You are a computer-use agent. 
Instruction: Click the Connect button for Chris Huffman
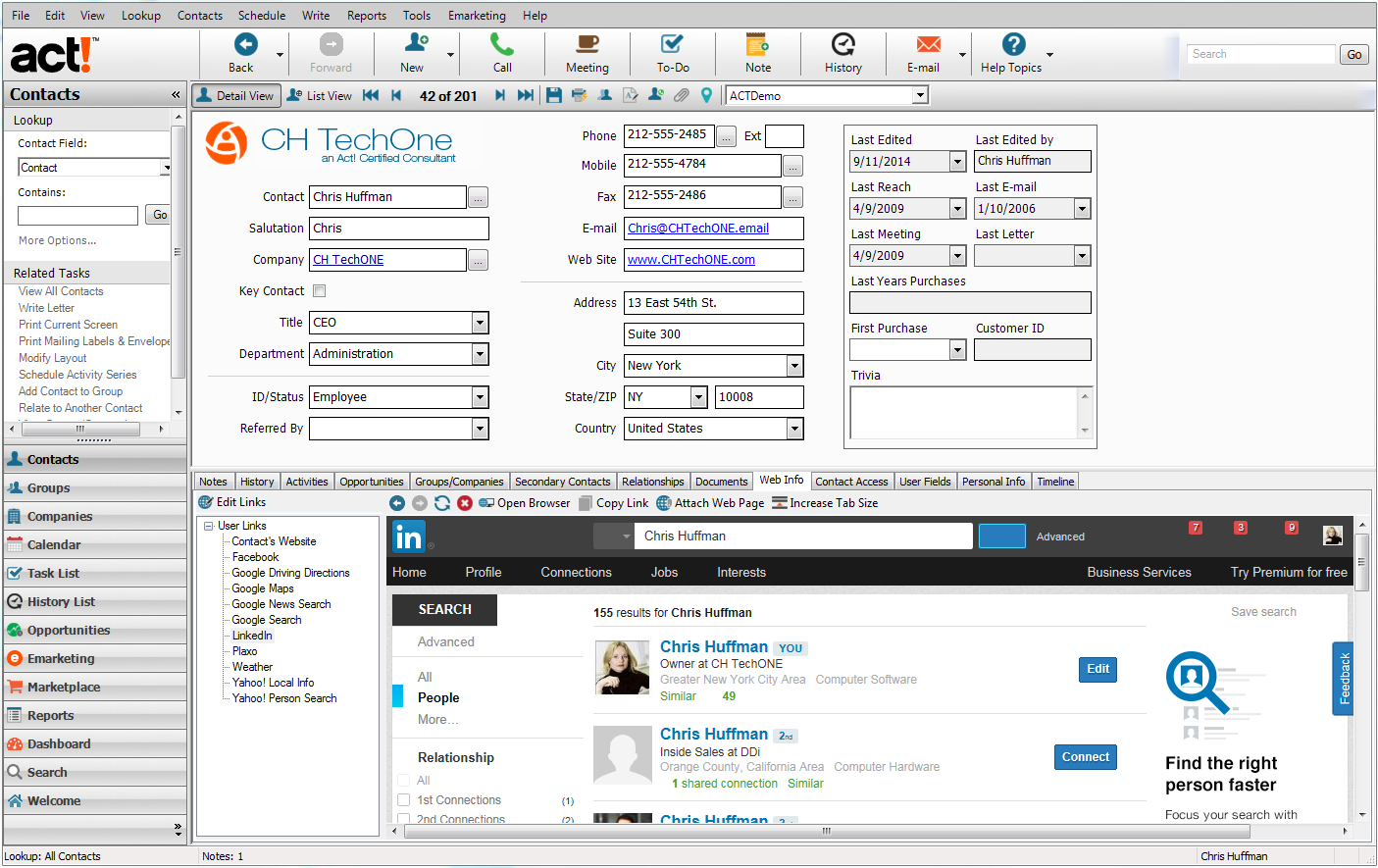click(1086, 757)
